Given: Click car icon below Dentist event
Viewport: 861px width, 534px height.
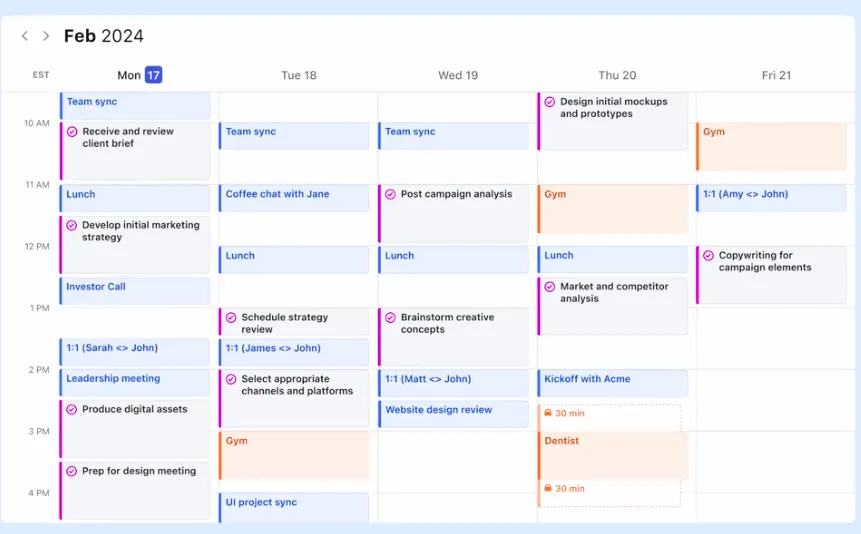Looking at the screenshot, I should pos(547,488).
